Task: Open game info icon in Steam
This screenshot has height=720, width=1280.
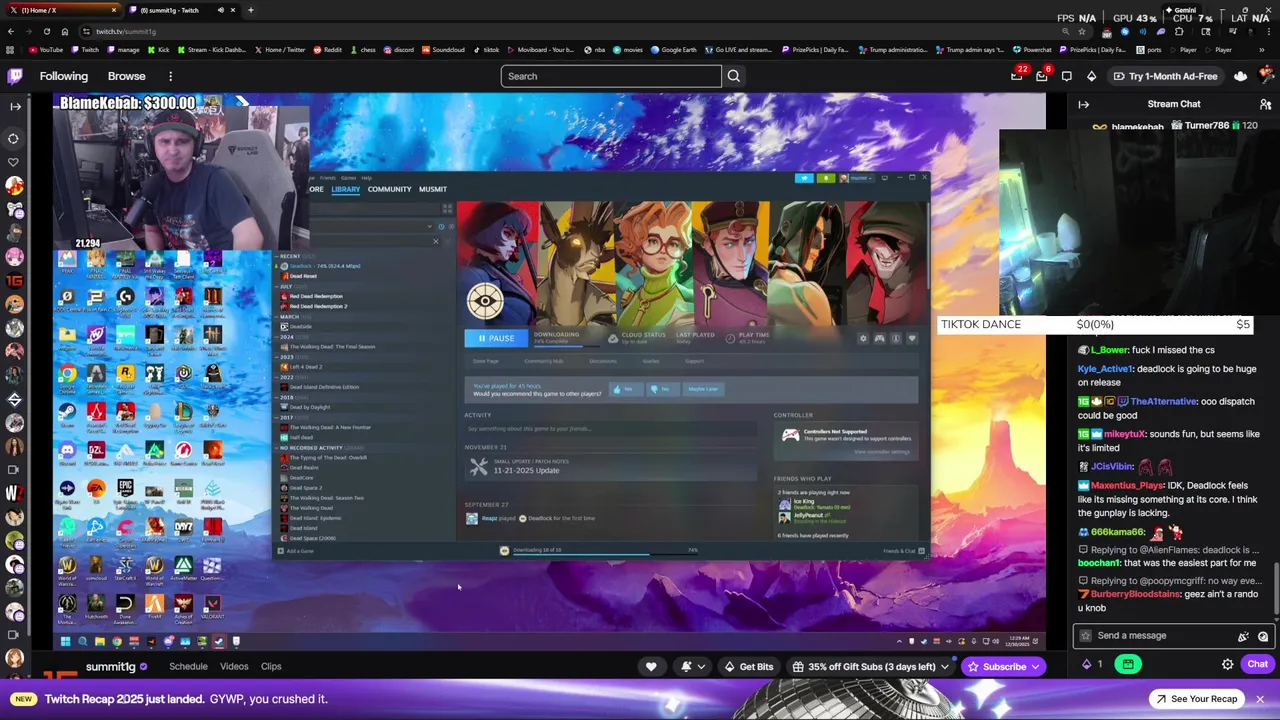Action: point(895,339)
